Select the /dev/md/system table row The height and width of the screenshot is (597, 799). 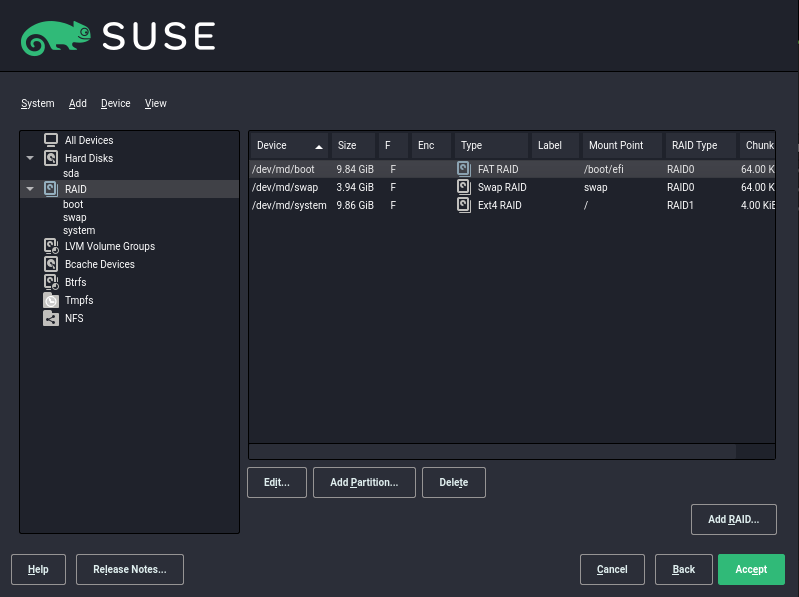289,205
